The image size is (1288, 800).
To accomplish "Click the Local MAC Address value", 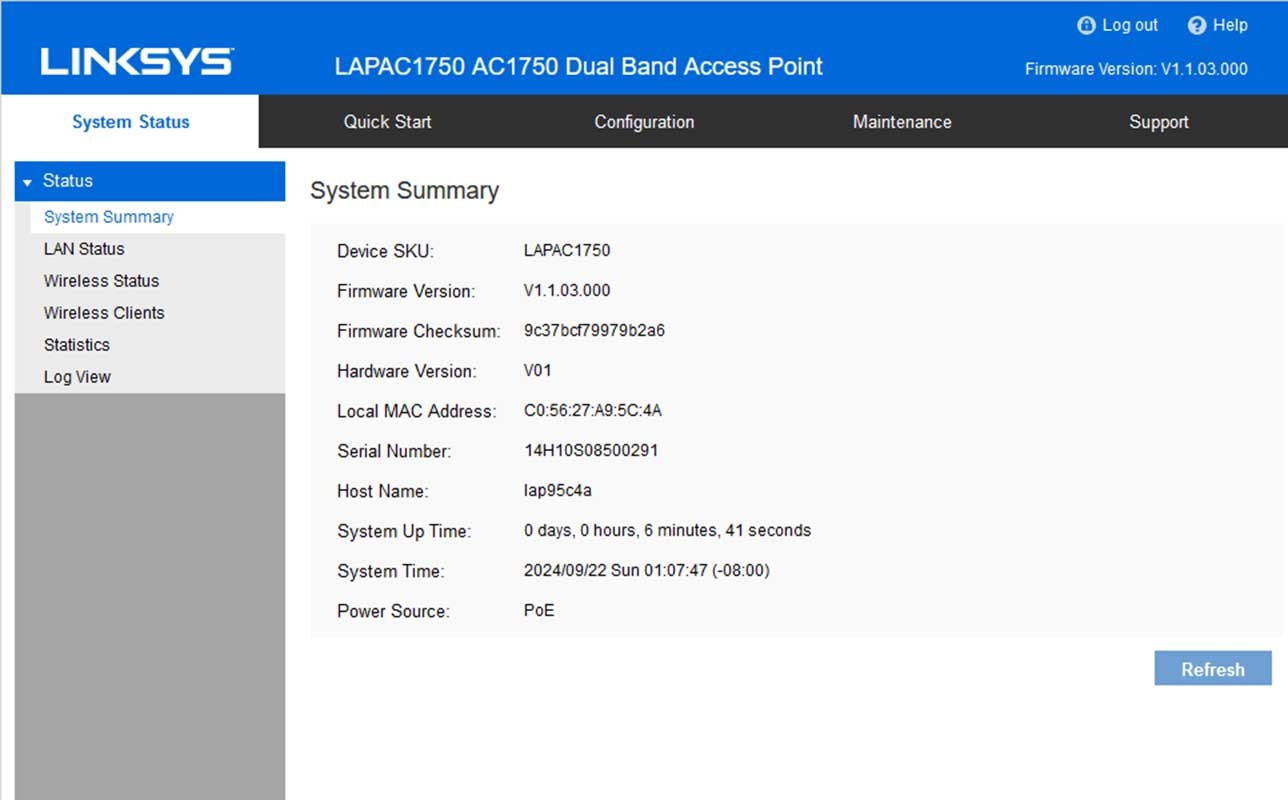I will pyautogui.click(x=593, y=411).
